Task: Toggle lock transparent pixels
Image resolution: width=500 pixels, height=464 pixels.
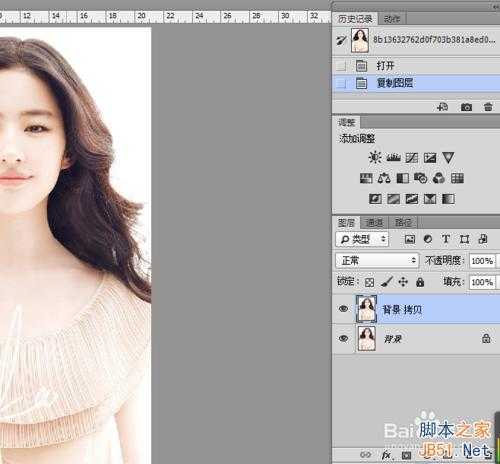Action: pyautogui.click(x=369, y=283)
